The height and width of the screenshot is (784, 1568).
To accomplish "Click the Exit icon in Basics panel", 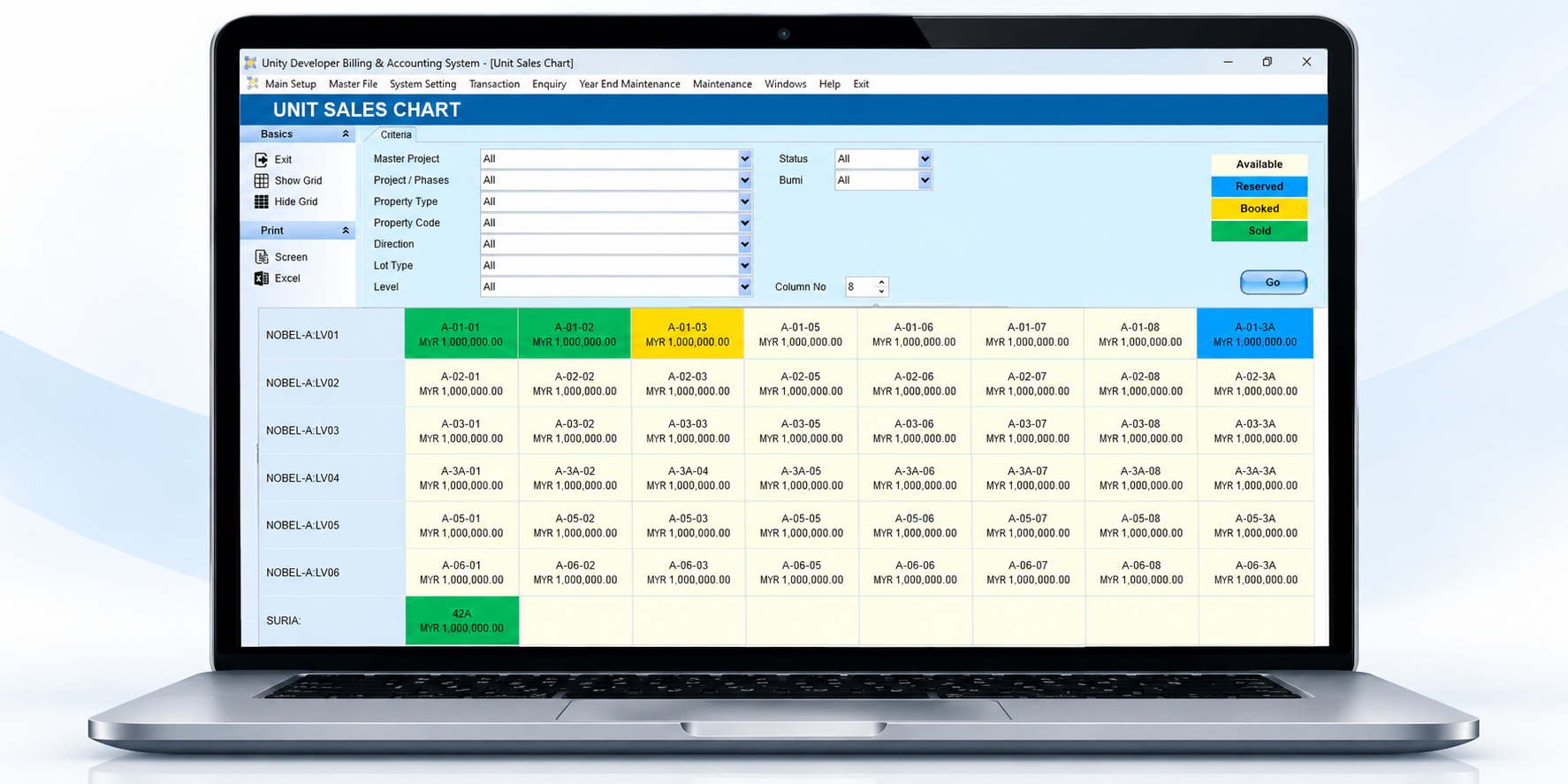I will coord(262,159).
